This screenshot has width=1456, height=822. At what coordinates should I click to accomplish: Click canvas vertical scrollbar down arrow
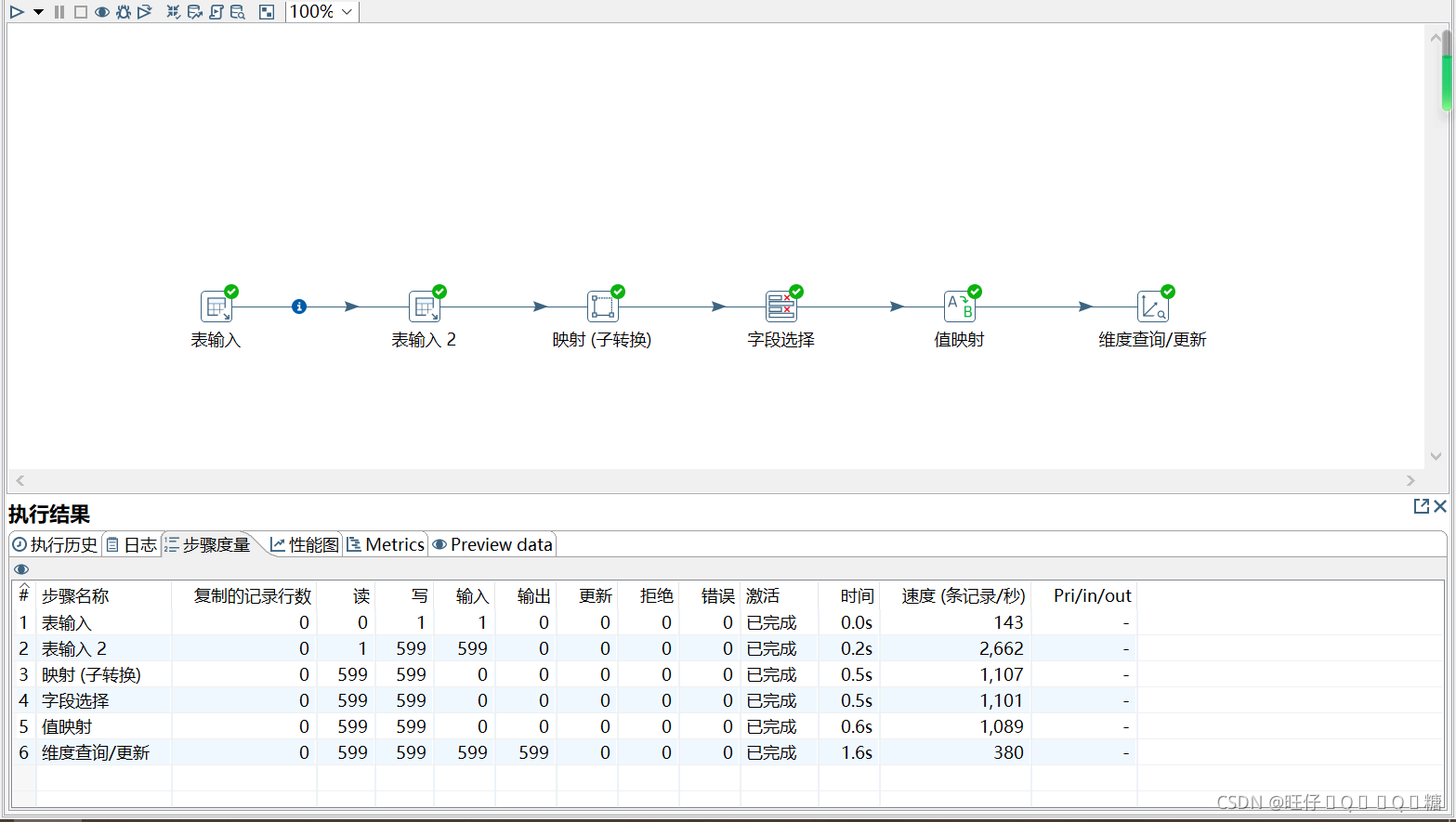(1436, 456)
